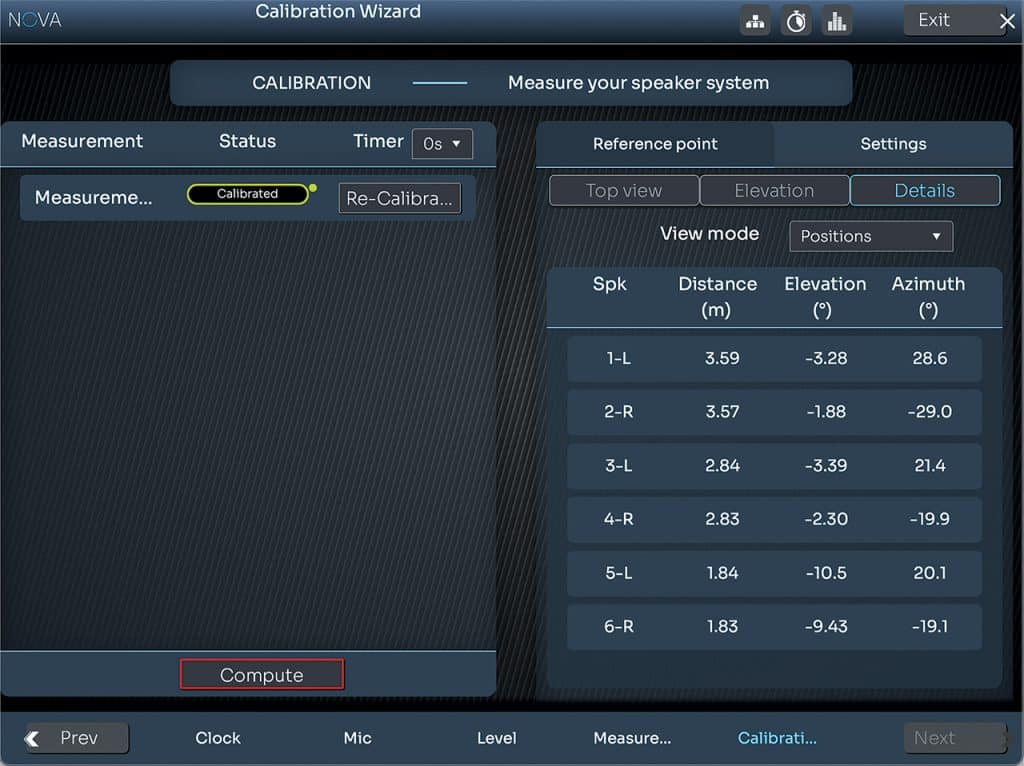Viewport: 1024px width, 766px height.
Task: Toggle the Details view
Action: (x=925, y=191)
